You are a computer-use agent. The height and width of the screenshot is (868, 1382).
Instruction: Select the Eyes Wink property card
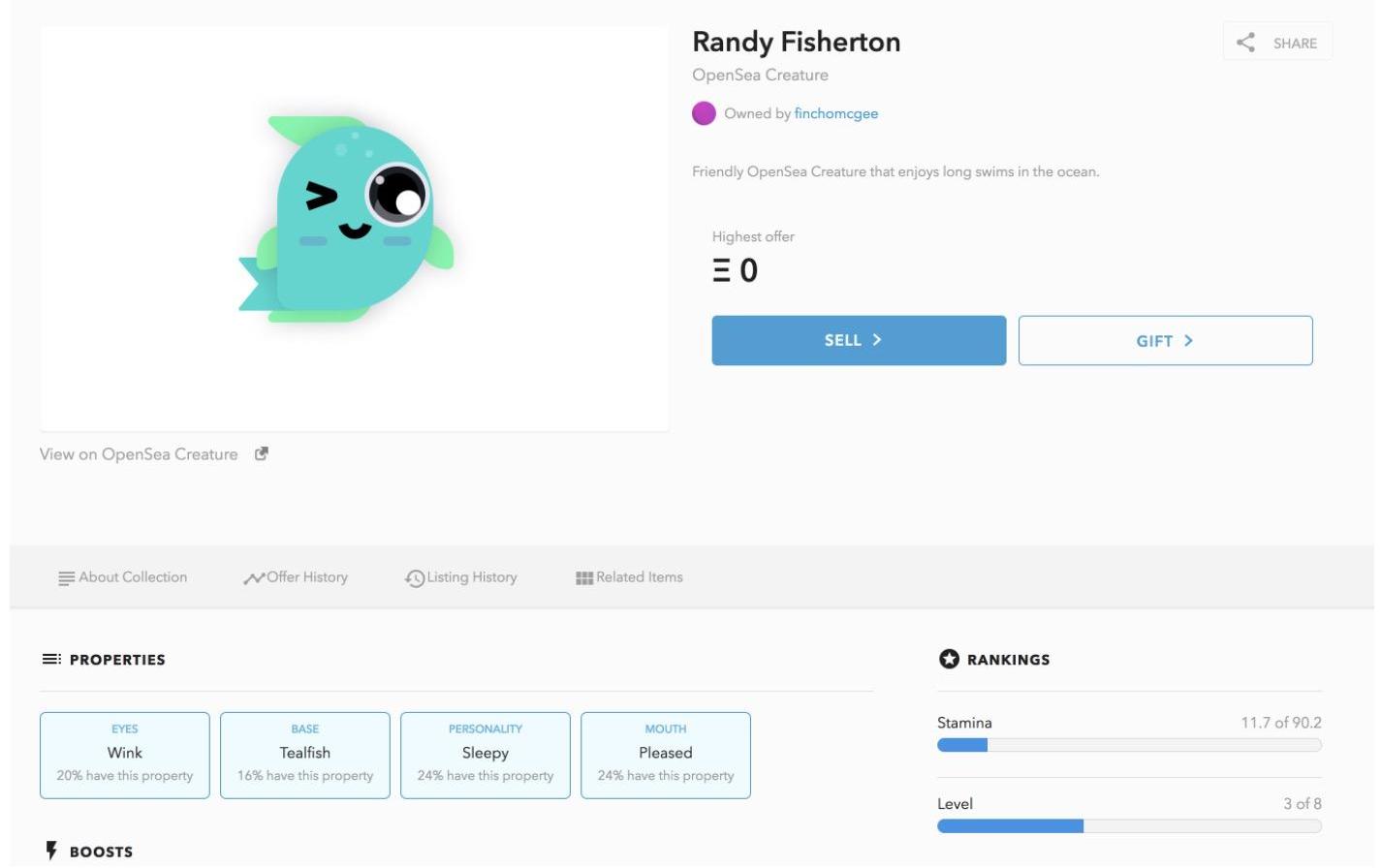(125, 755)
